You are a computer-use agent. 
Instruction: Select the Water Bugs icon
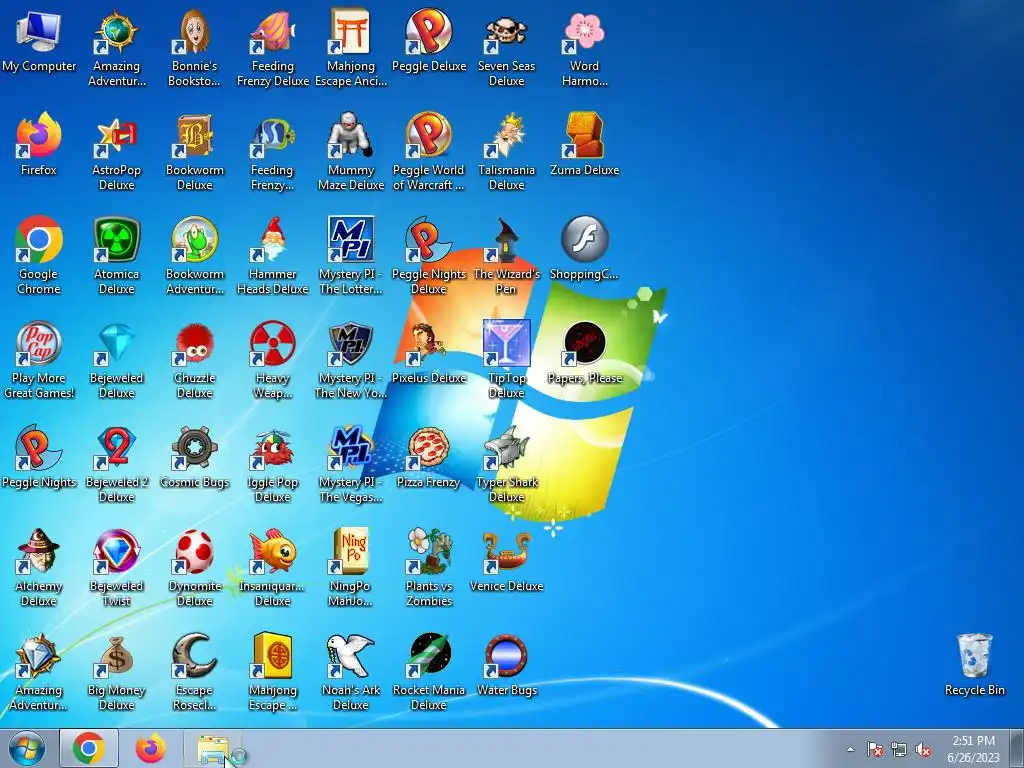[506, 664]
